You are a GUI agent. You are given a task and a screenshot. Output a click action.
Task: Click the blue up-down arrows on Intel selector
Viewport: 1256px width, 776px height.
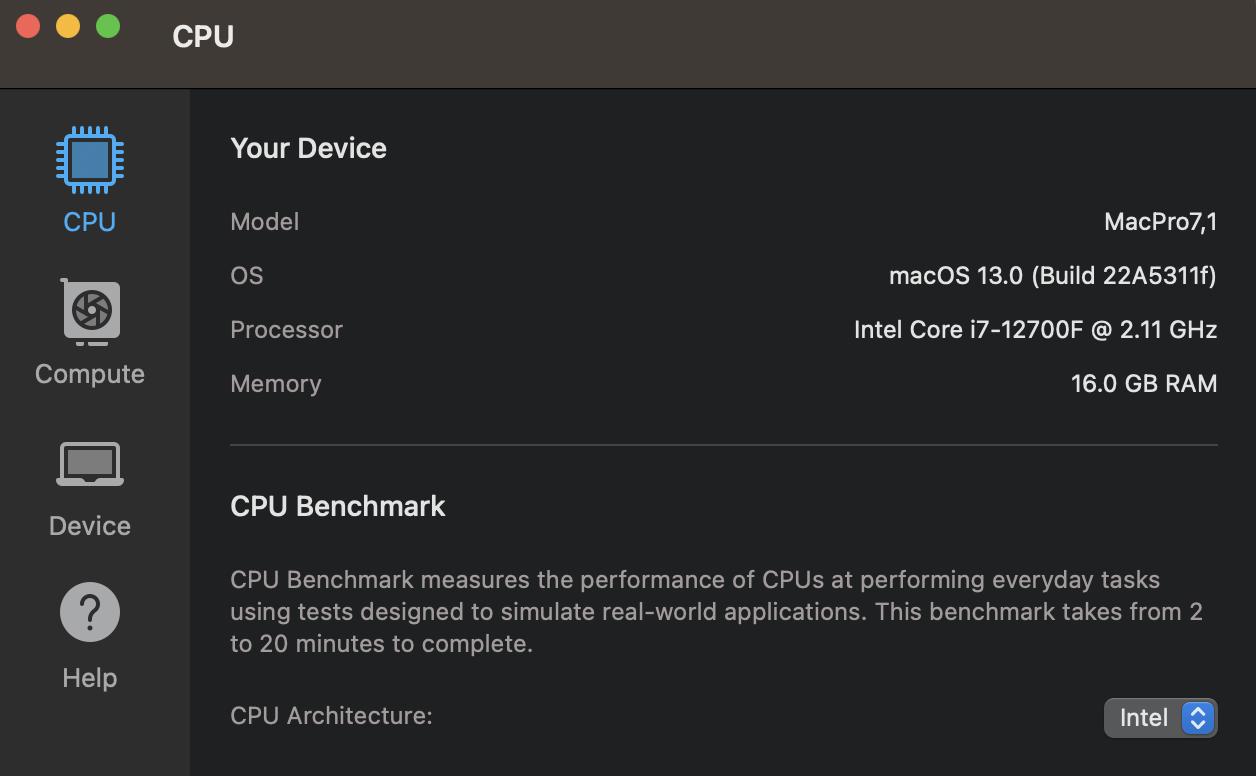point(1198,717)
